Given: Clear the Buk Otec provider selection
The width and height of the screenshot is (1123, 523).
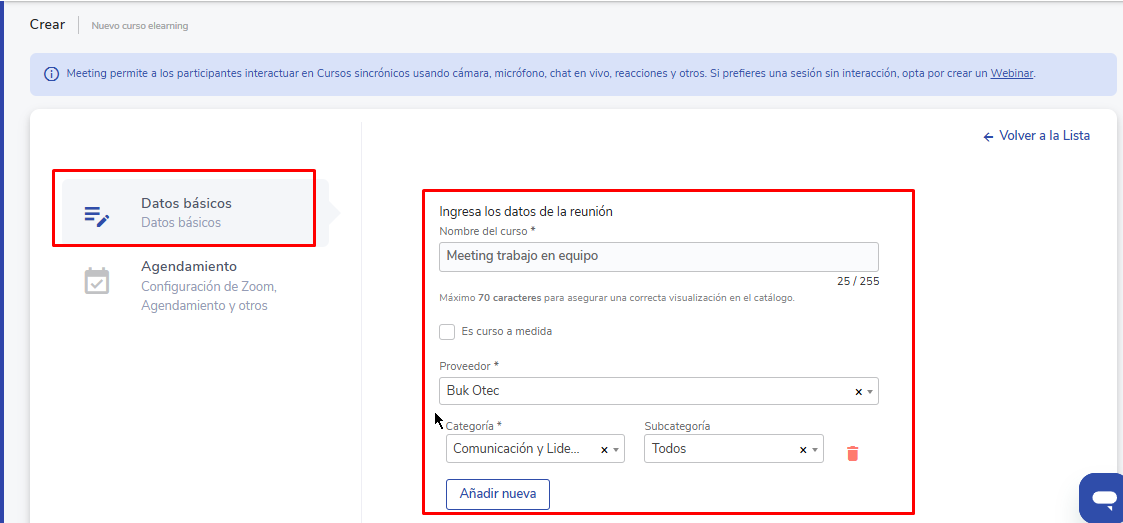Looking at the screenshot, I should [x=858, y=392].
